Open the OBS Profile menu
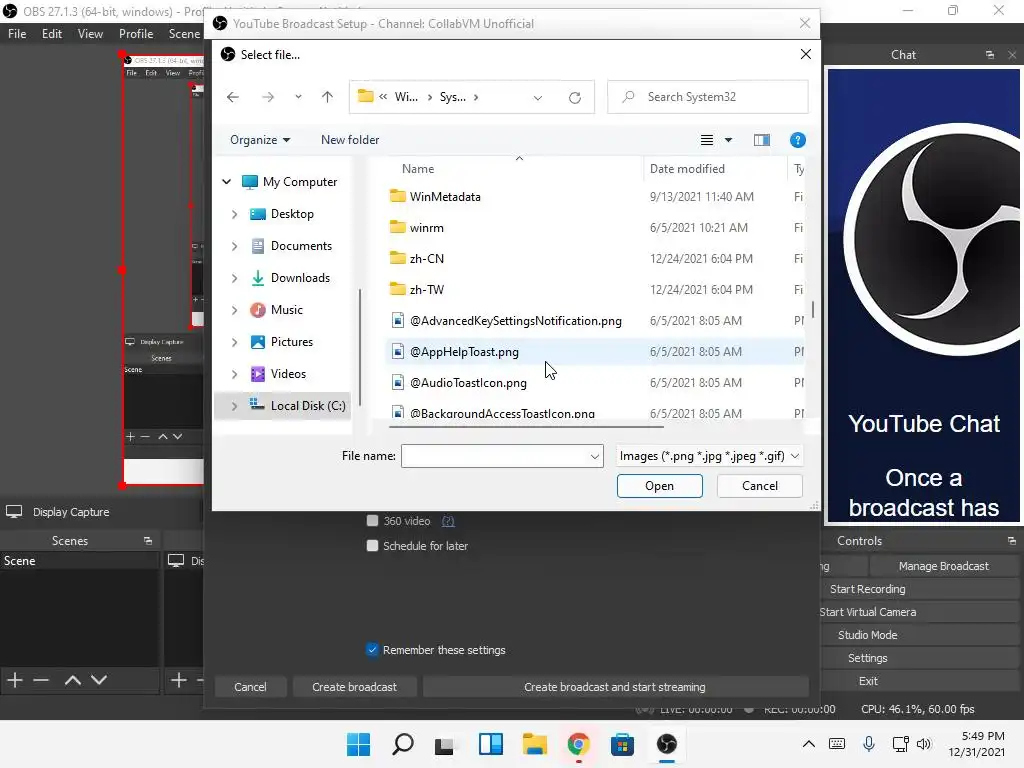 (136, 33)
